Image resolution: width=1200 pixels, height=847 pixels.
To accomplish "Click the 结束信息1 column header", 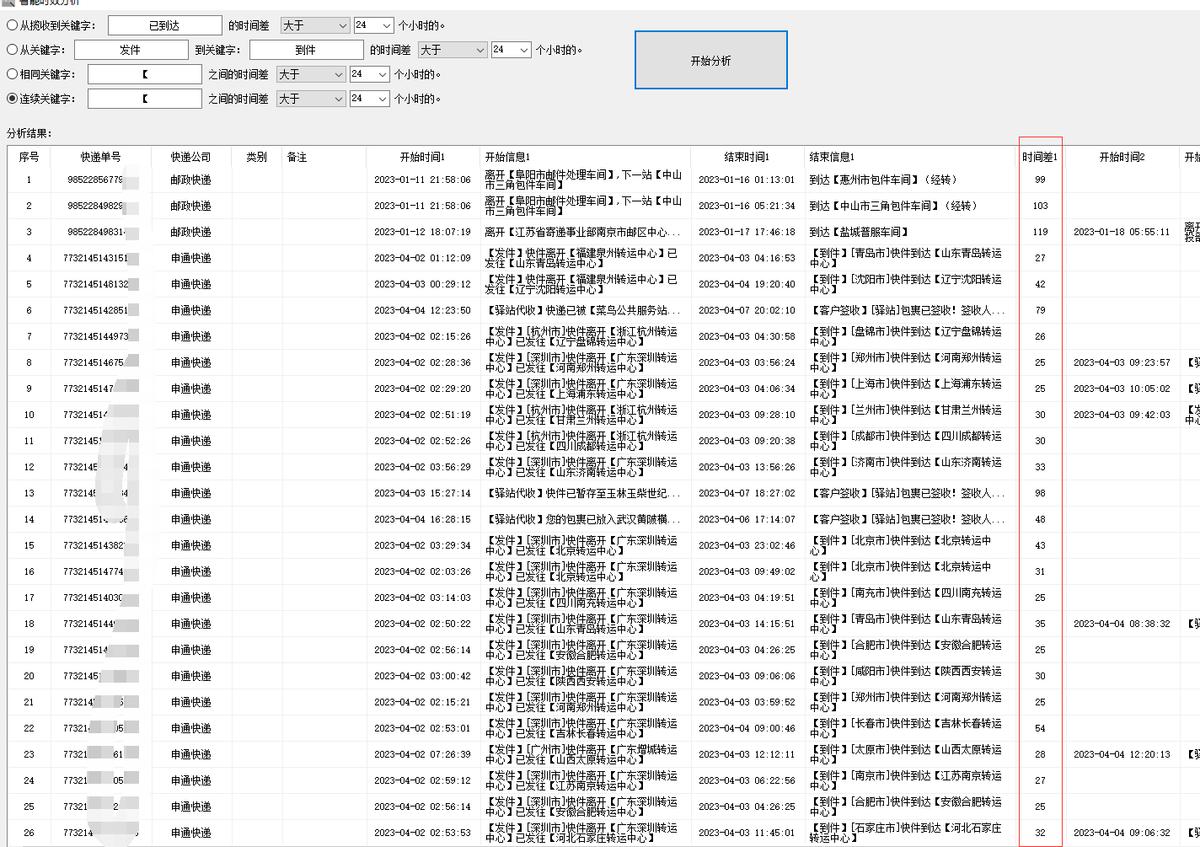I will [911, 157].
